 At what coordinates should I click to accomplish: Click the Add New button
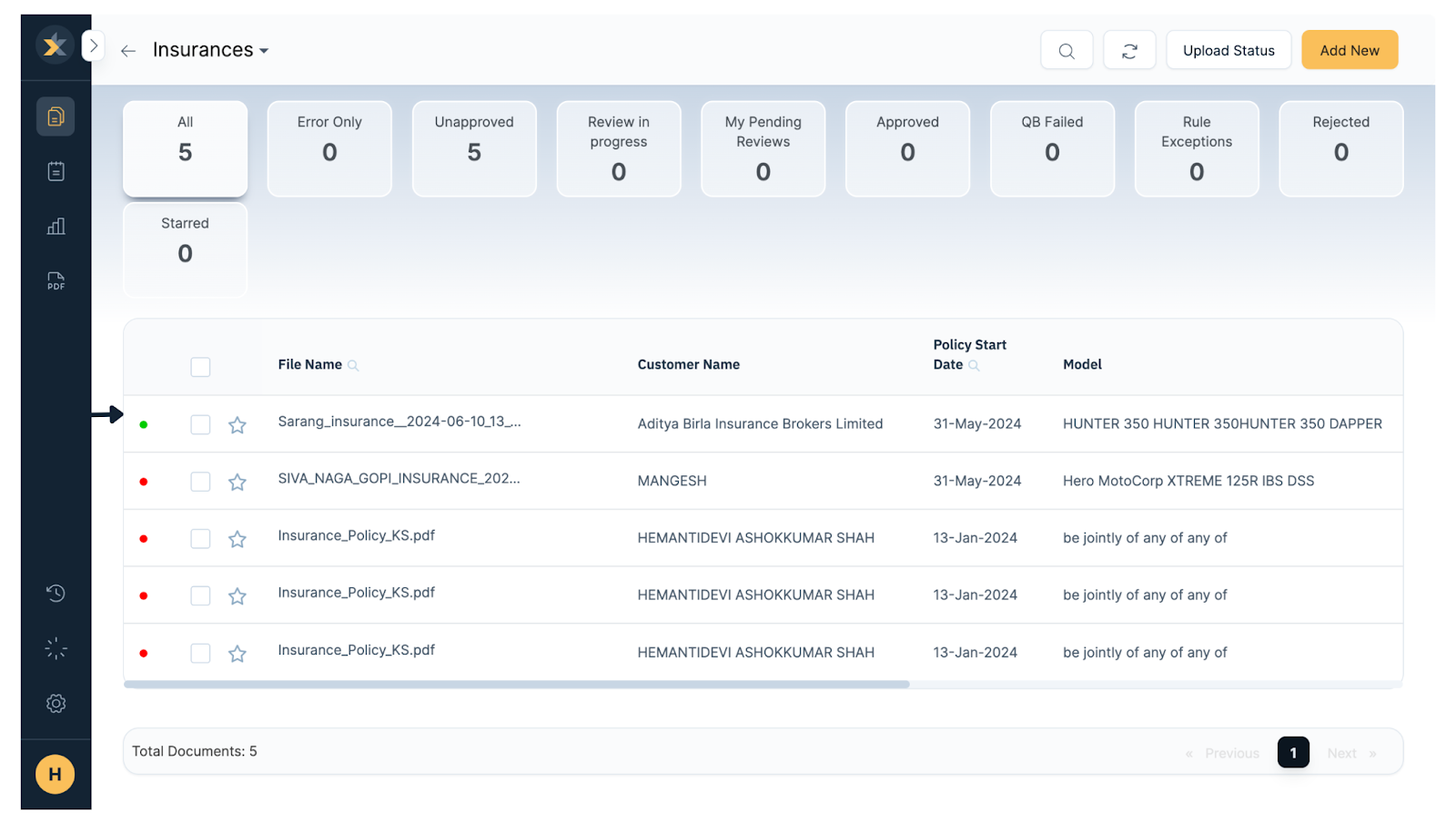click(1350, 50)
